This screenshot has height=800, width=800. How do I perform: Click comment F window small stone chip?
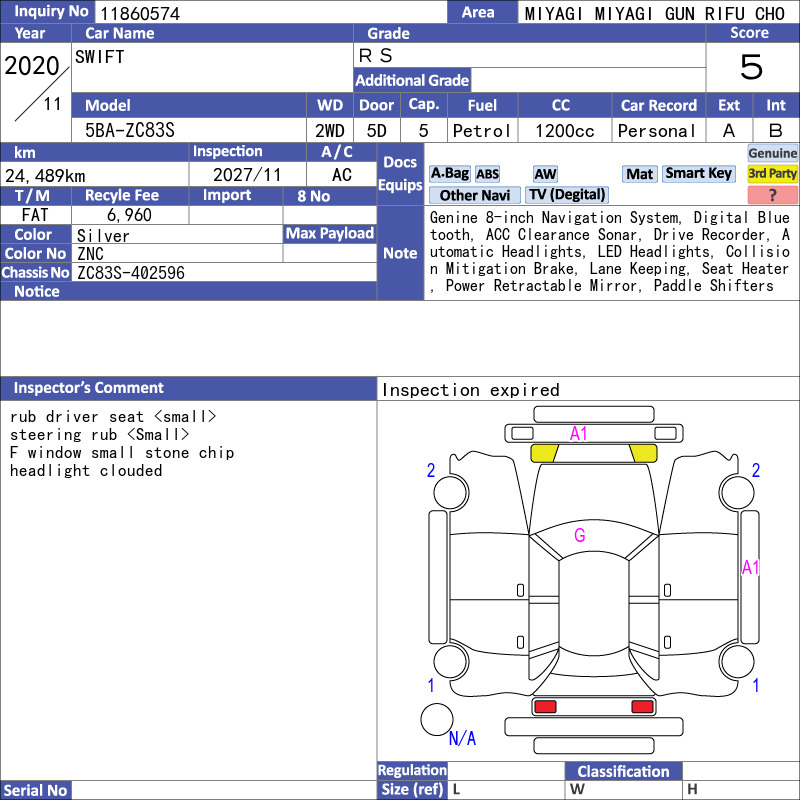[122, 453]
